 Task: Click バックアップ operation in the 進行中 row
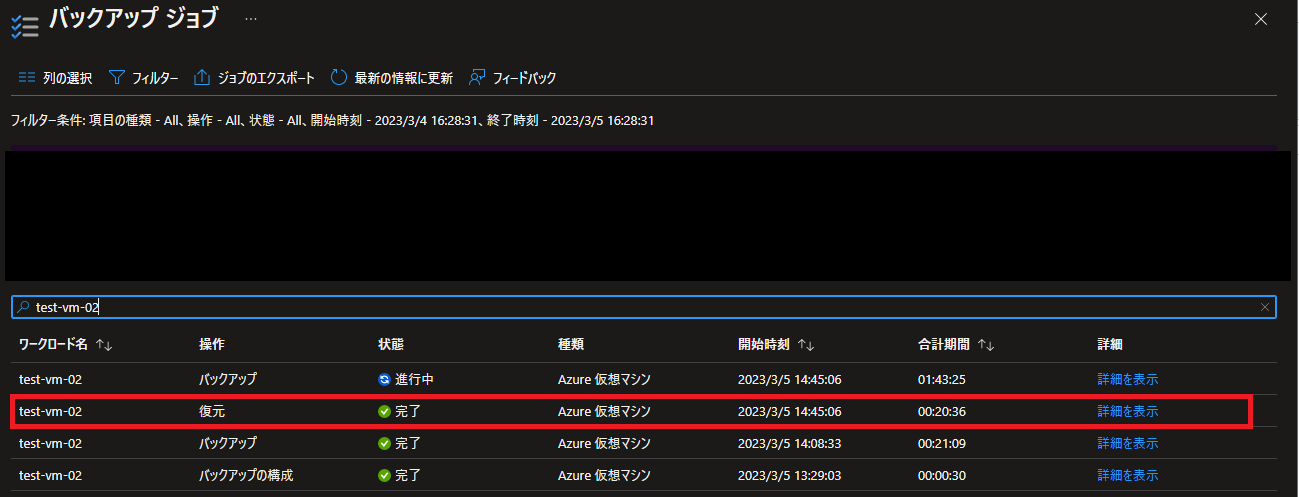(x=228, y=380)
